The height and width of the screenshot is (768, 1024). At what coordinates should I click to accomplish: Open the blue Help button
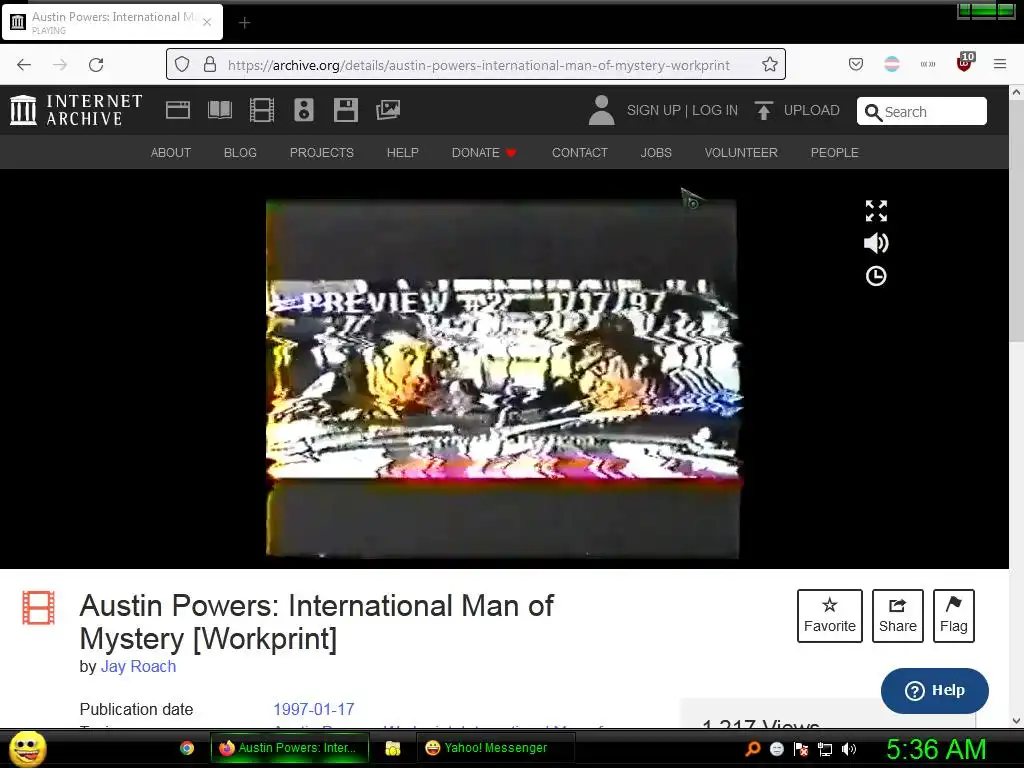click(x=935, y=690)
